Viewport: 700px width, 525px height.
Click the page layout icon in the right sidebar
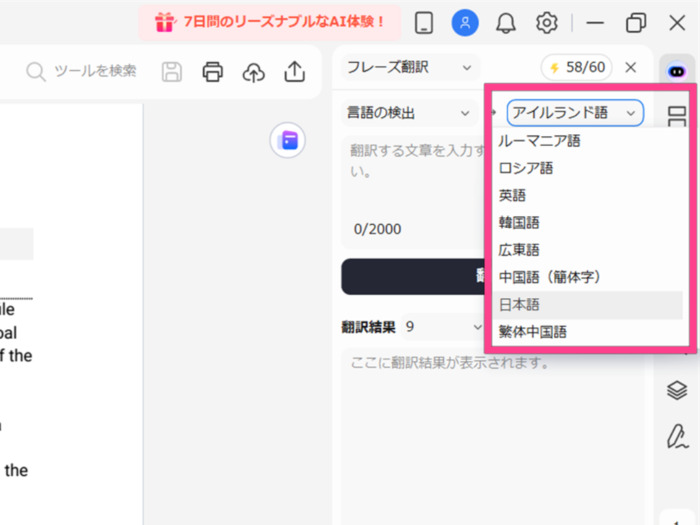(677, 117)
